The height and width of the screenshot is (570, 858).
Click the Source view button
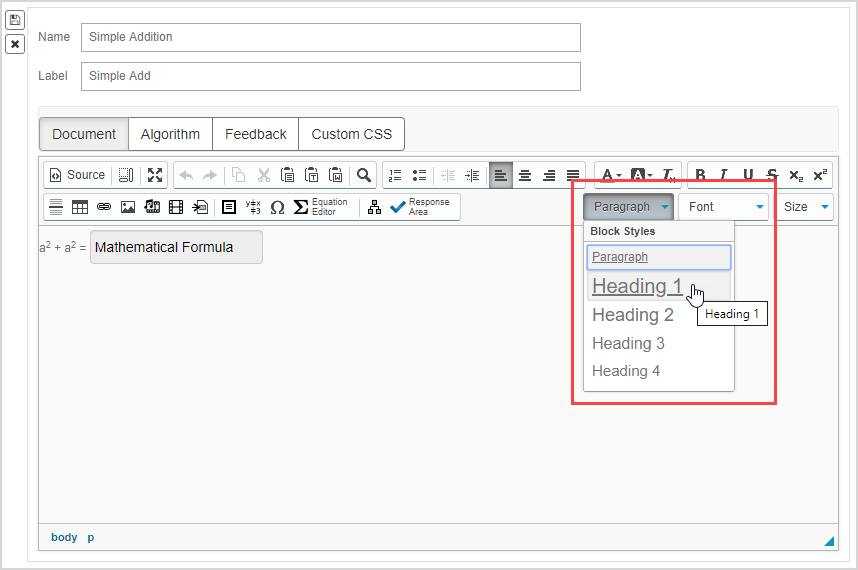[x=77, y=175]
